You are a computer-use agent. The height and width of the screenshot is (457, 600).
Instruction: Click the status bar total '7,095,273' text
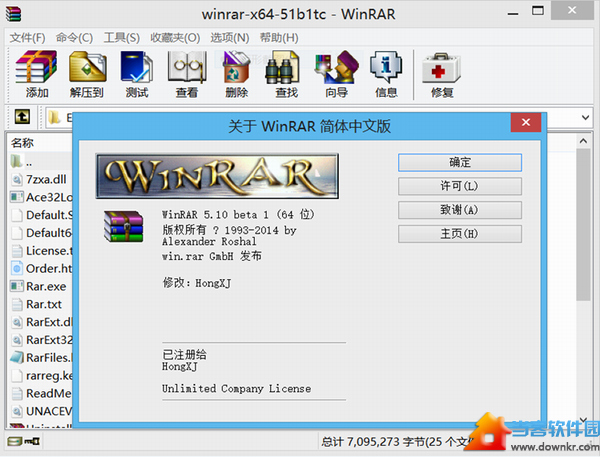pos(373,442)
